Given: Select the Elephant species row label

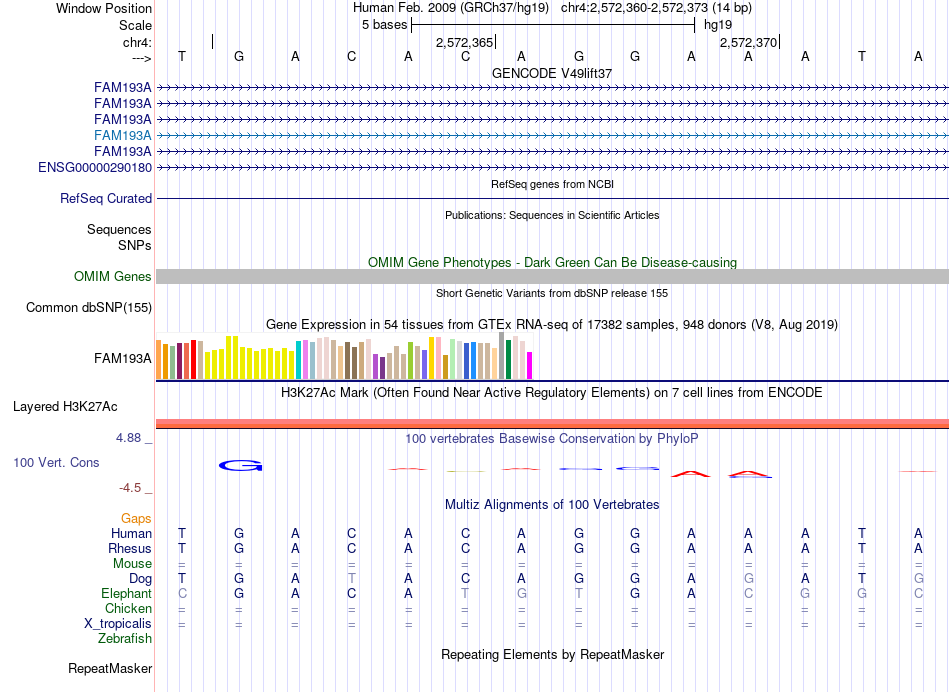Looking at the screenshot, I should pos(126,593).
